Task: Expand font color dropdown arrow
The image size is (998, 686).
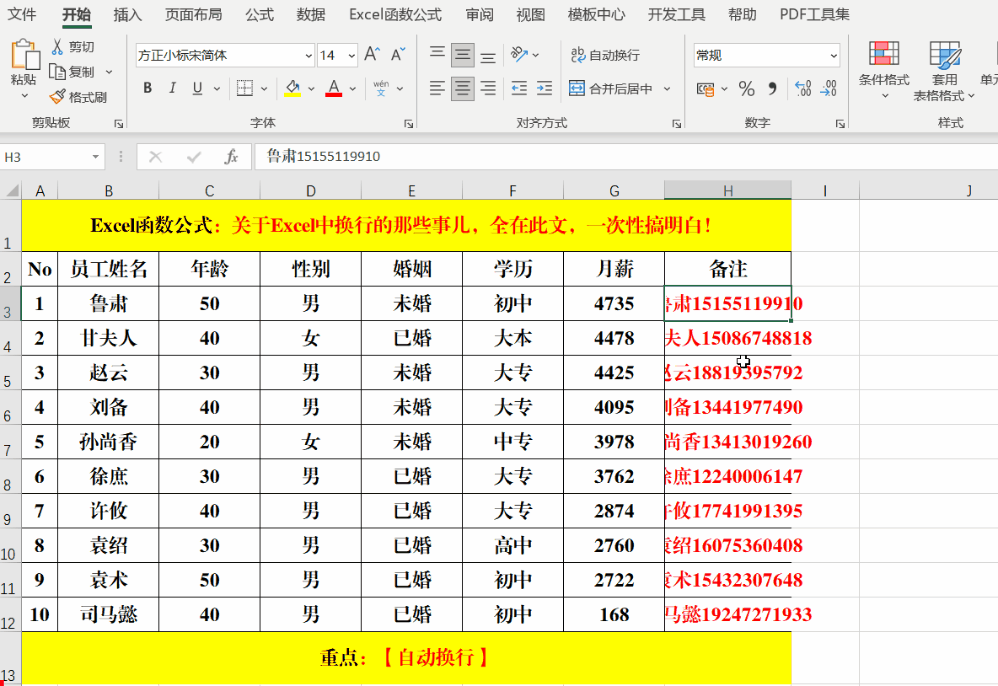Action: 352,88
